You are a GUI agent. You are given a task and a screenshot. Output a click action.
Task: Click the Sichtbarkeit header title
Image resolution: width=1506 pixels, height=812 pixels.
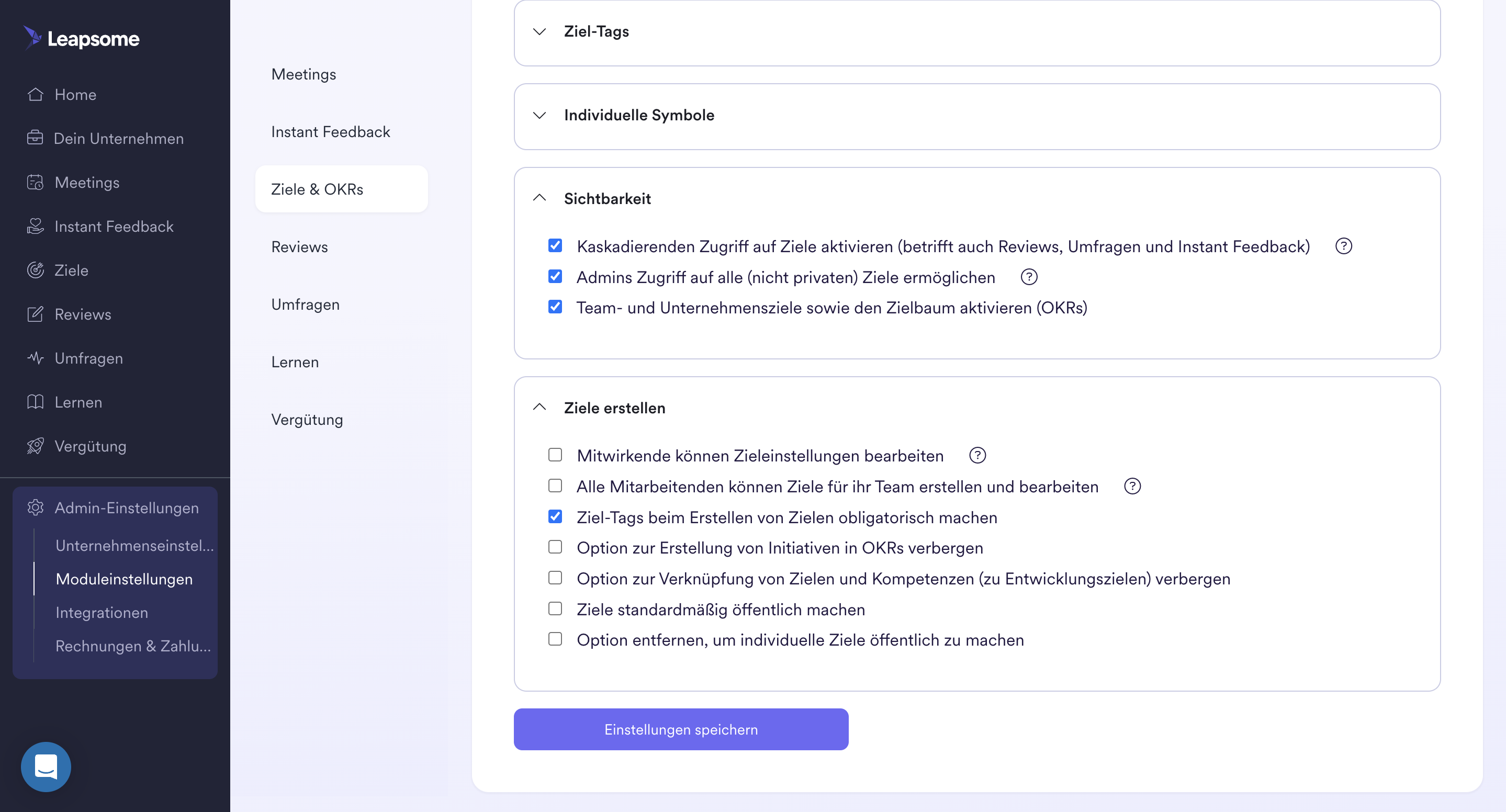tap(607, 199)
